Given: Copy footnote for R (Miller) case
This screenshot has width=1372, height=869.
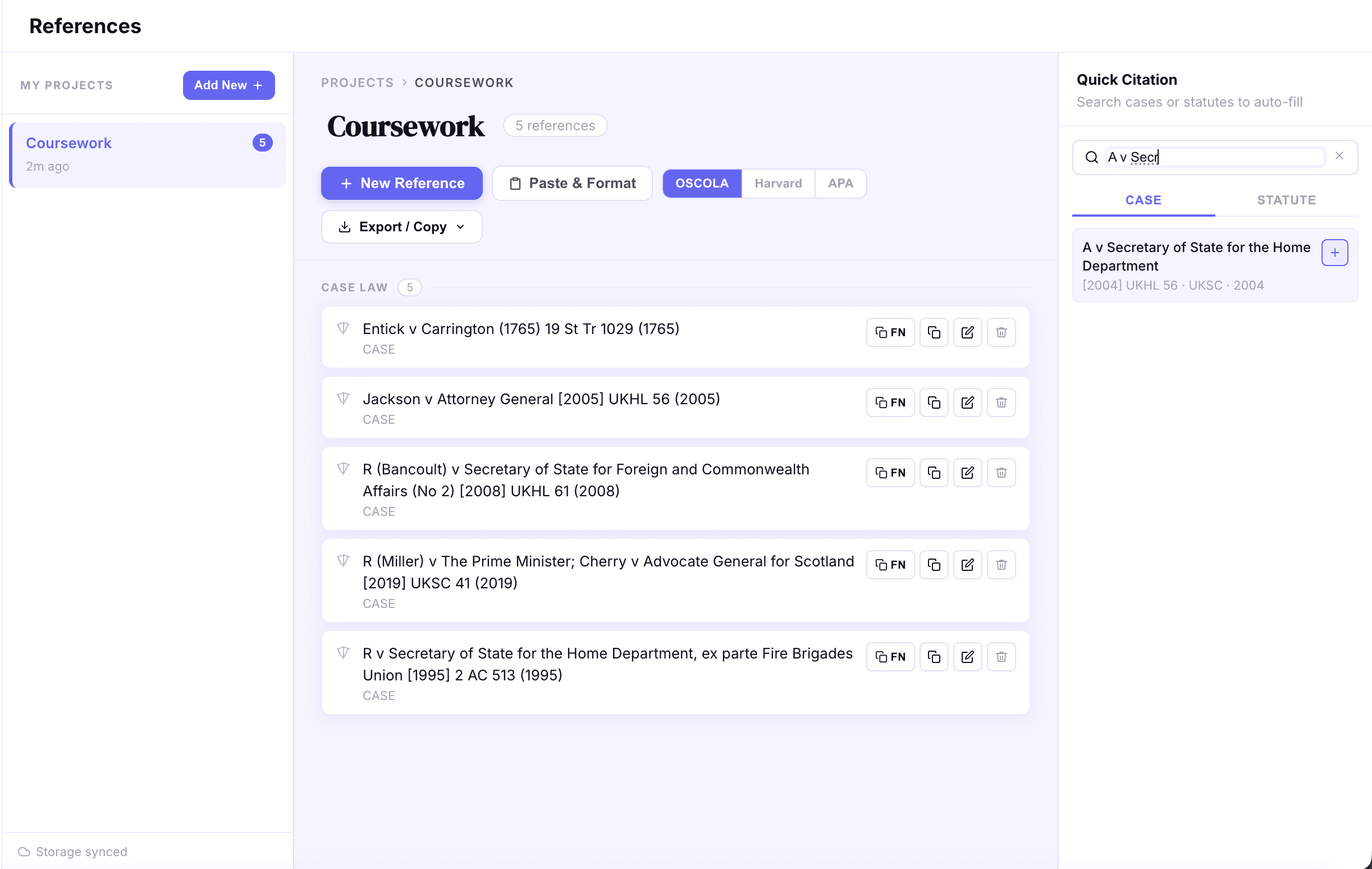Looking at the screenshot, I should pos(890,565).
